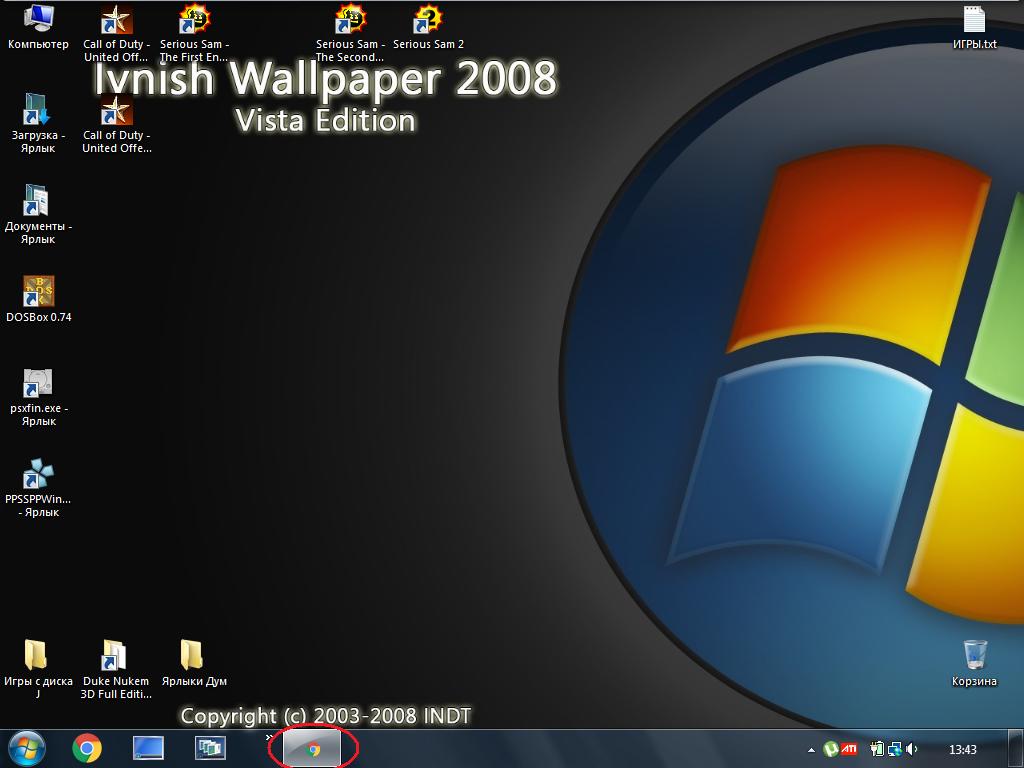
Task: Select the DOSBox 0.74 shortcut
Action: [39, 299]
